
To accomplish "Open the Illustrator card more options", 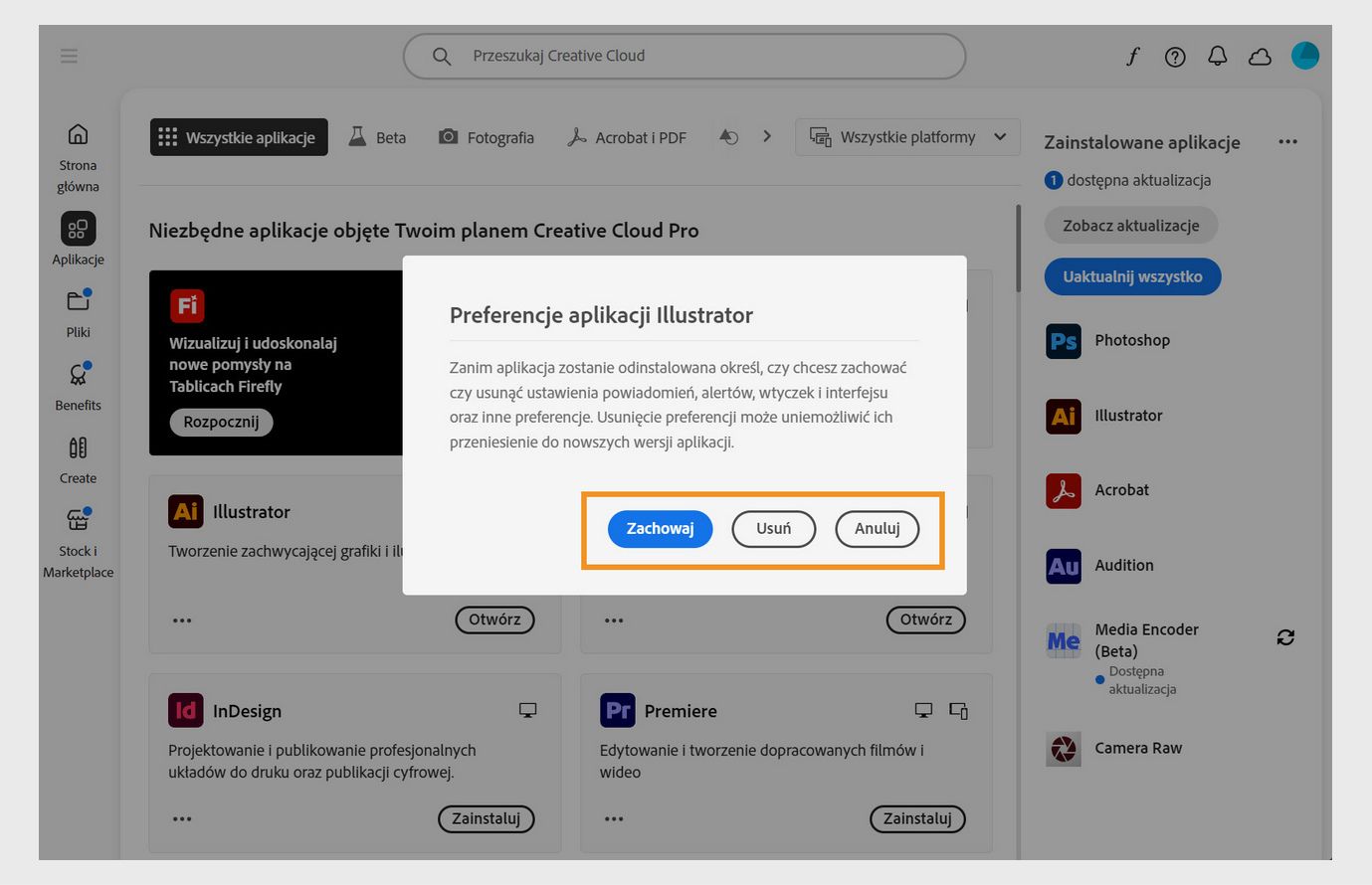I will point(182,620).
